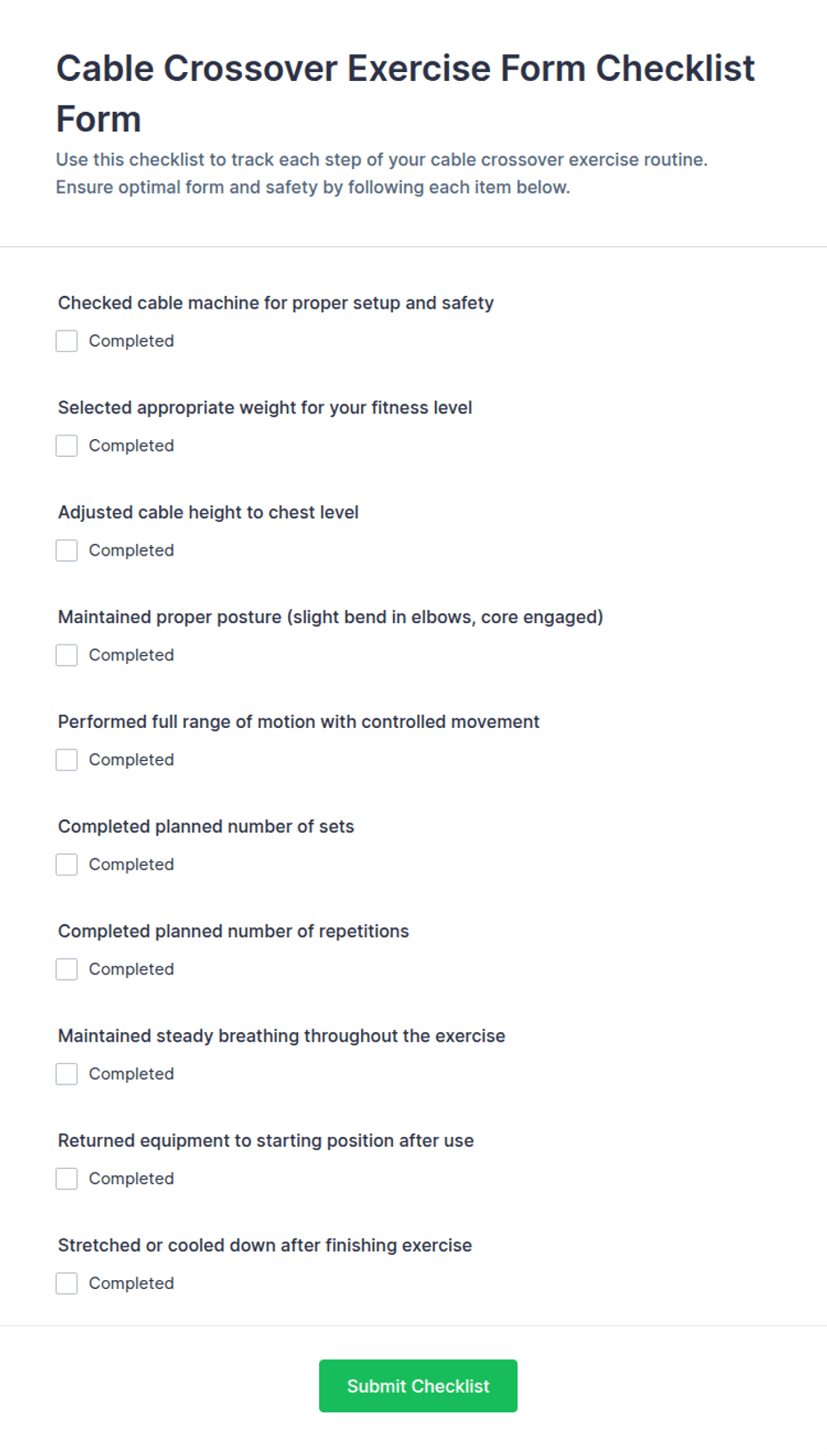Check the planned number of sets checkbox
827x1456 pixels.
(67, 865)
